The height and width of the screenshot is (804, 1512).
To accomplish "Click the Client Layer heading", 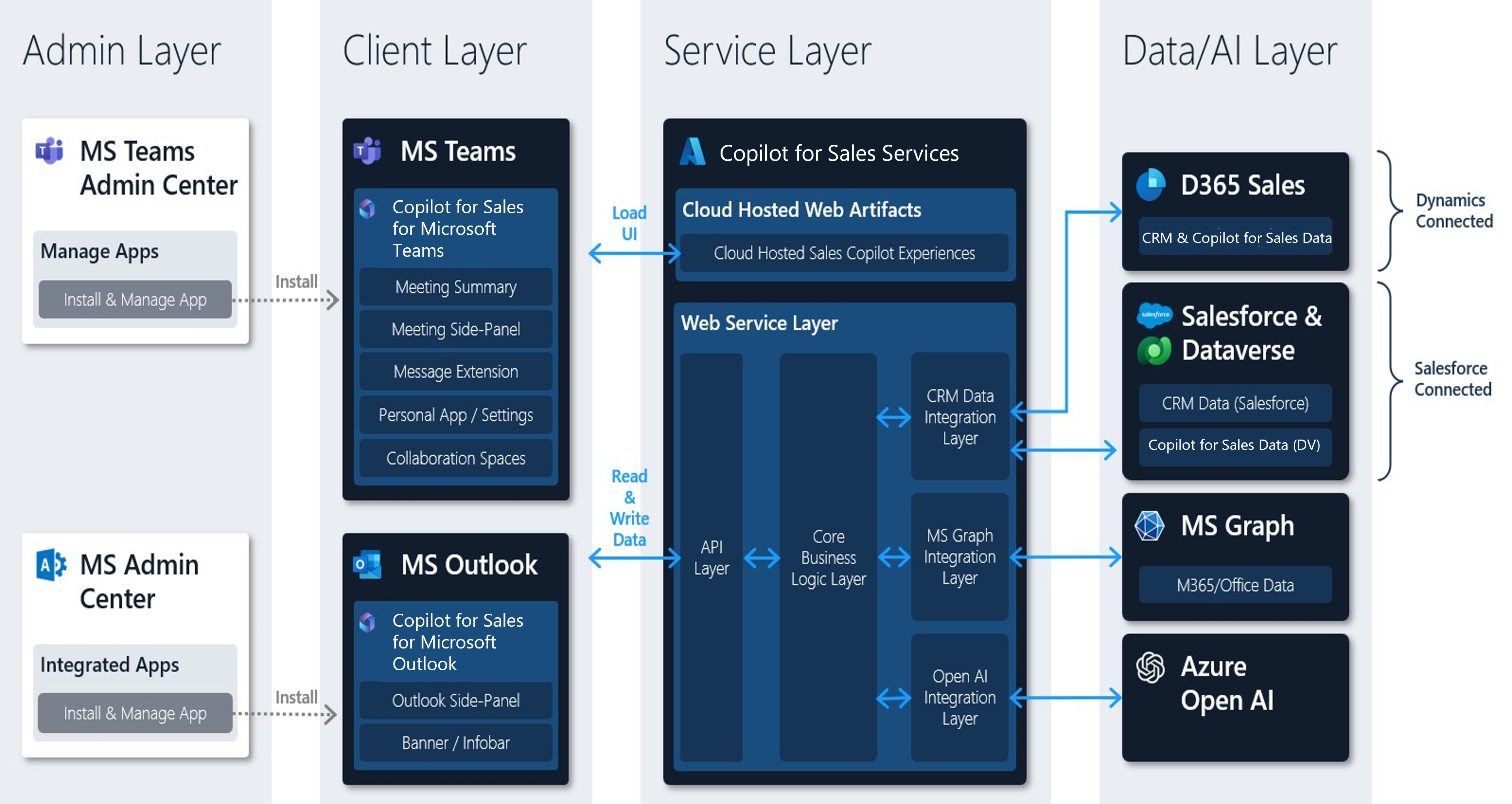I will [x=435, y=52].
